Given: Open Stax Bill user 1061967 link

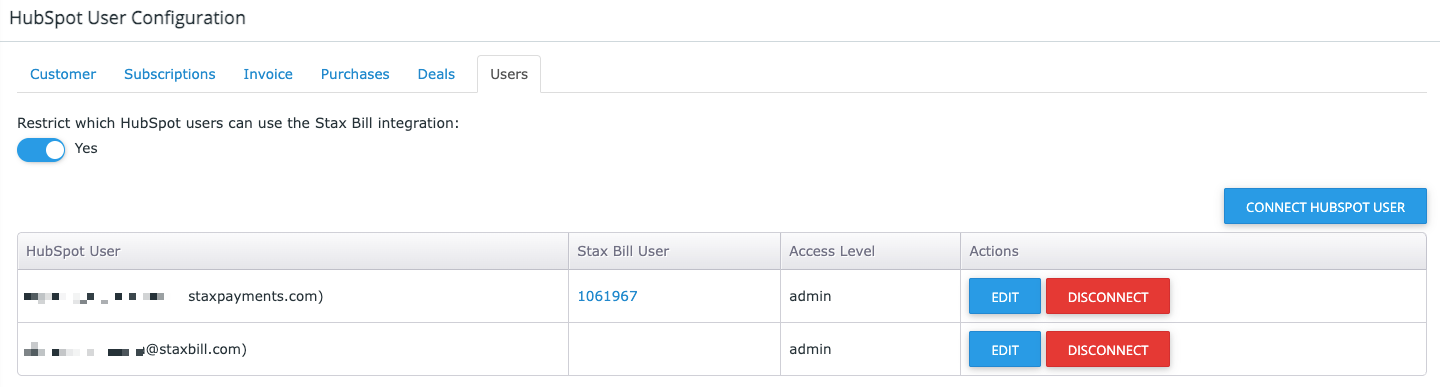Looking at the screenshot, I should click(607, 296).
